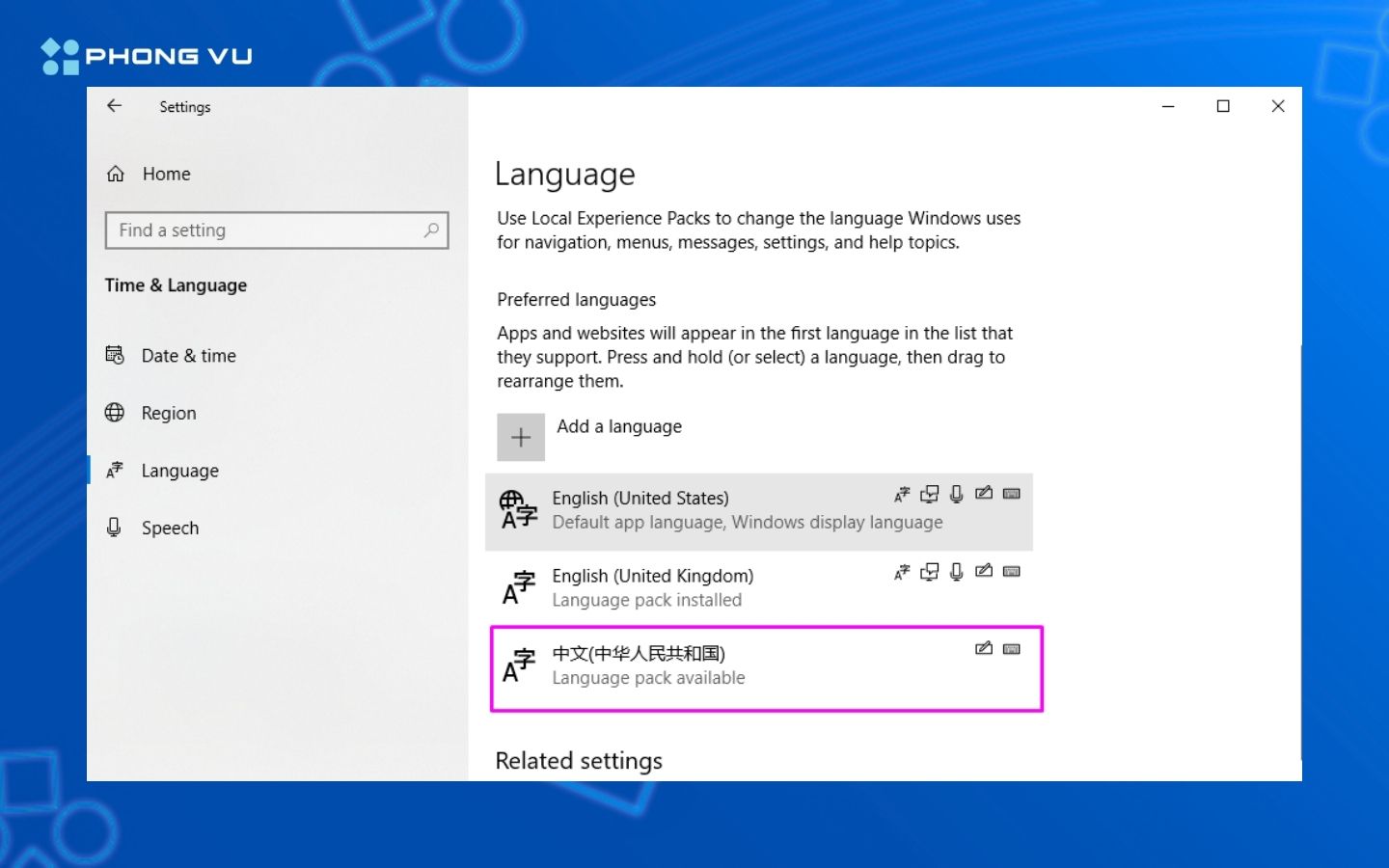Maximize the Settings window
This screenshot has width=1389, height=868.
tap(1223, 106)
